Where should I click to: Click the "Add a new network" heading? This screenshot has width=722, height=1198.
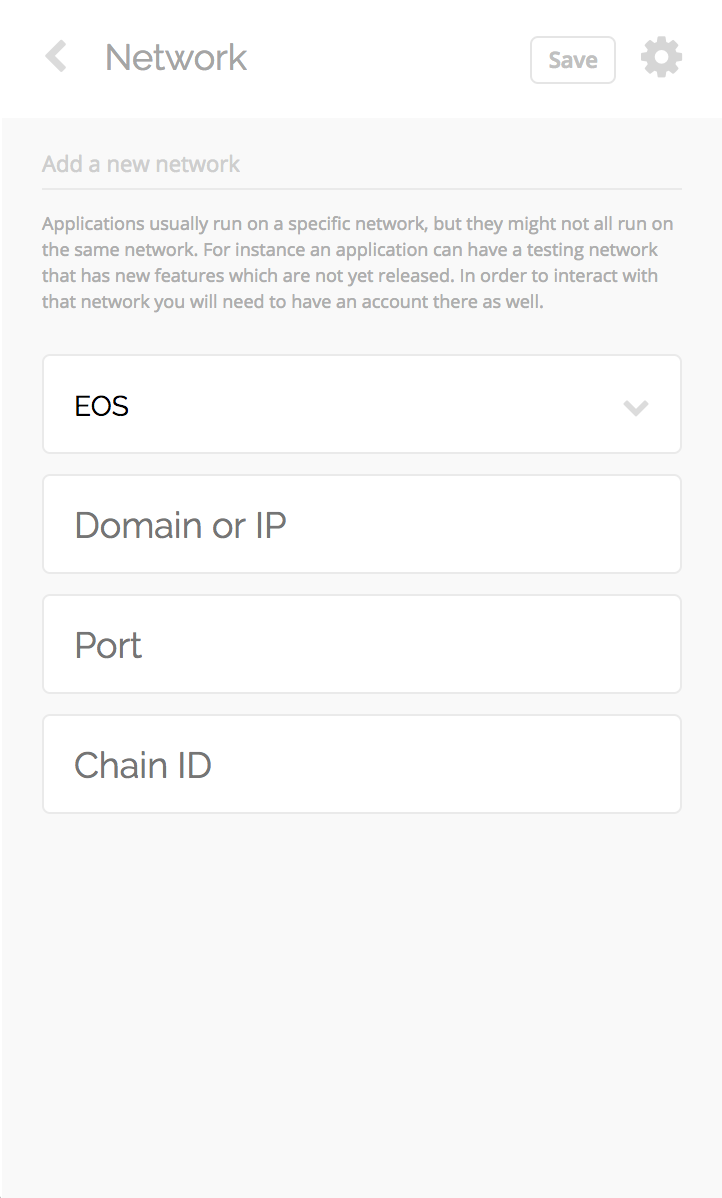pyautogui.click(x=141, y=164)
